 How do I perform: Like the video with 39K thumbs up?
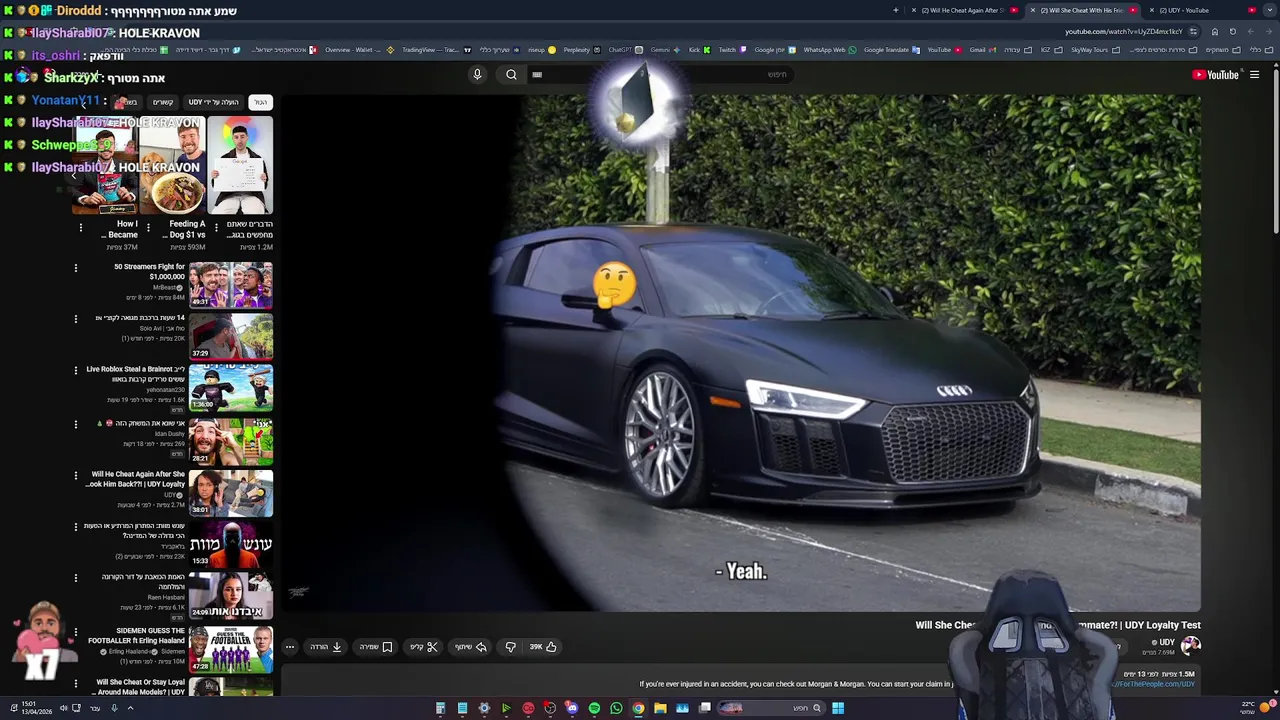(x=543, y=647)
